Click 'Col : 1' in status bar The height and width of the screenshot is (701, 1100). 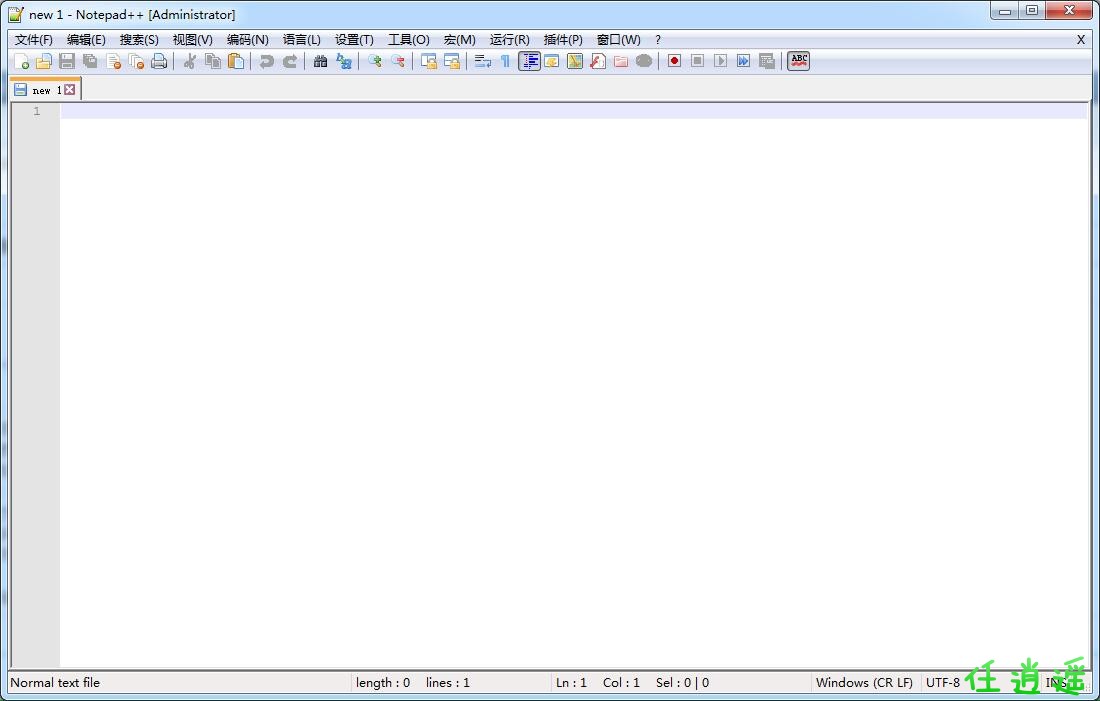coord(621,683)
